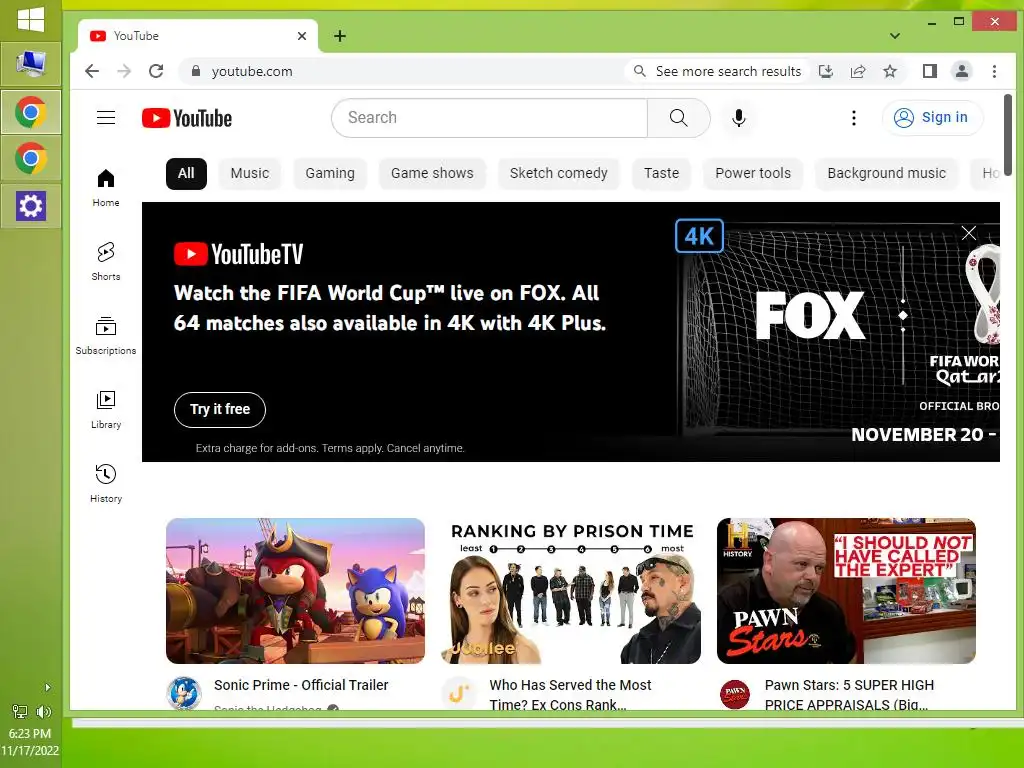This screenshot has height=768, width=1024.
Task: Open Sonic the Hedgehog channel avatar
Action: (x=184, y=694)
